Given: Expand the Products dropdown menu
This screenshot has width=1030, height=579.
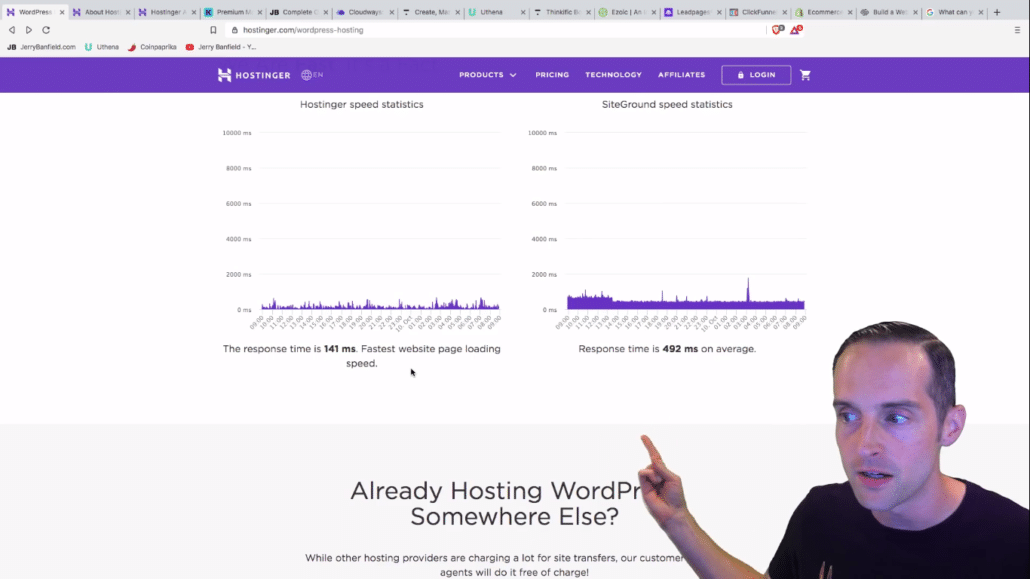Looking at the screenshot, I should pyautogui.click(x=488, y=75).
